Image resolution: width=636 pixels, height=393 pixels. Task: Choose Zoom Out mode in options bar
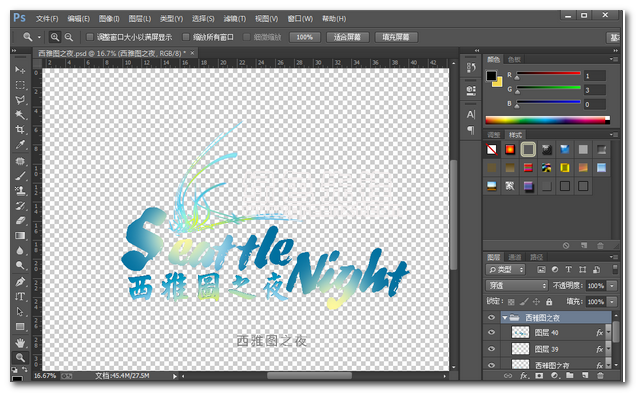pos(69,37)
